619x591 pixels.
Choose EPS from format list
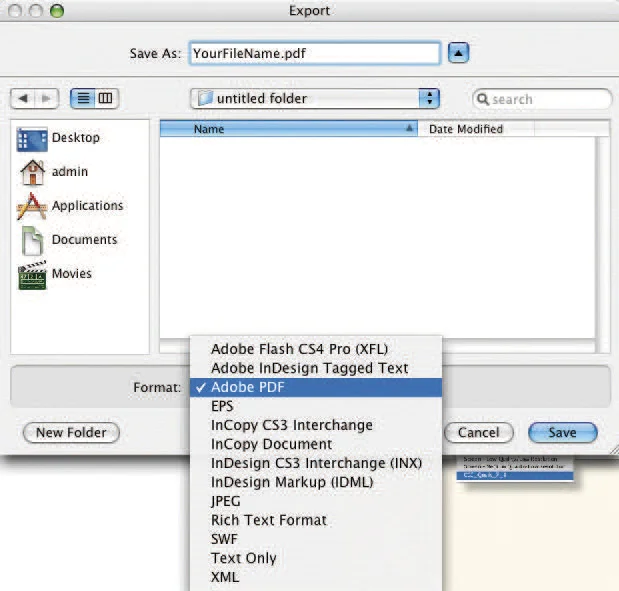[316, 406]
